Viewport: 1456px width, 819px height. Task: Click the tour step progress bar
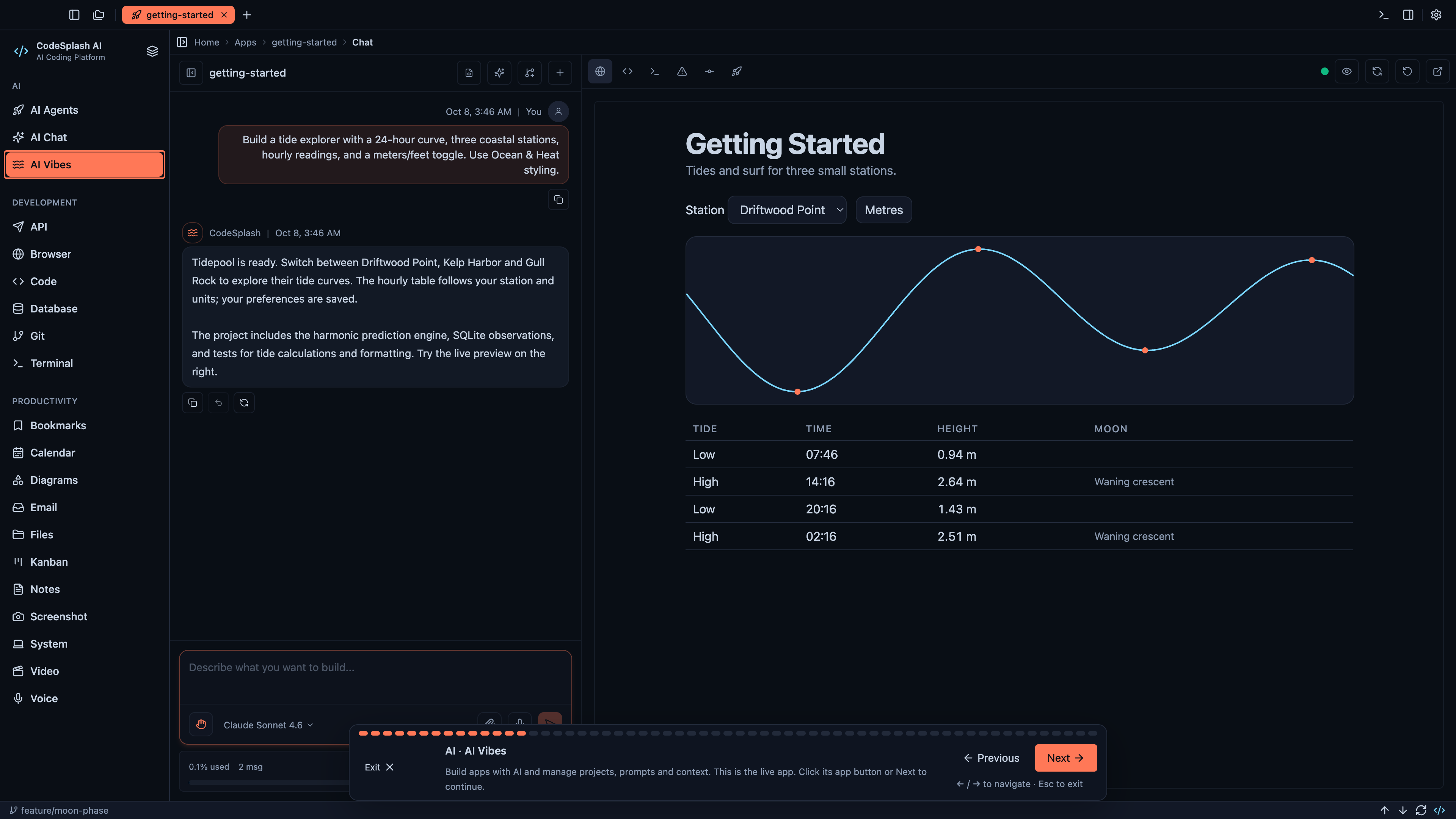coord(728,733)
